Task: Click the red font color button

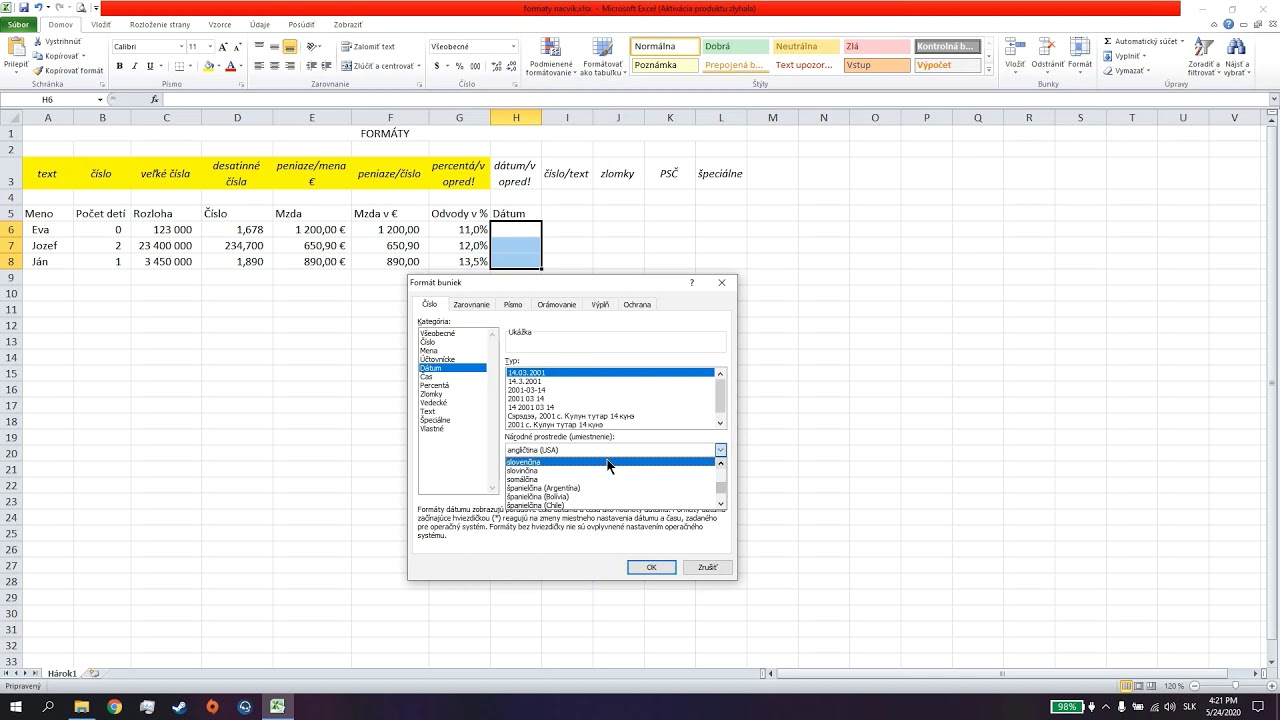Action: click(x=230, y=66)
